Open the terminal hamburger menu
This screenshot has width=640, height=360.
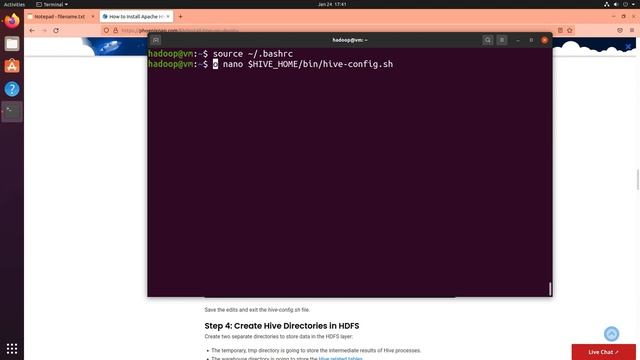pyautogui.click(x=502, y=40)
